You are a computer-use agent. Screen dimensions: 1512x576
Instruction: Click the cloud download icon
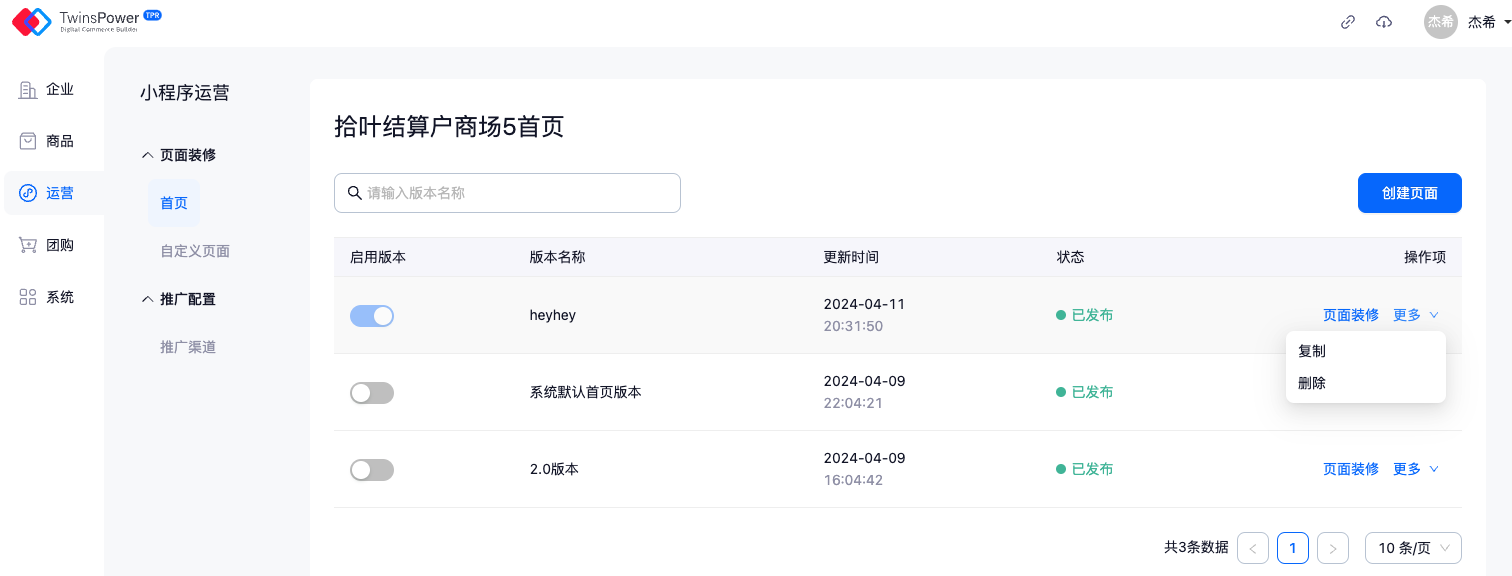click(1384, 22)
